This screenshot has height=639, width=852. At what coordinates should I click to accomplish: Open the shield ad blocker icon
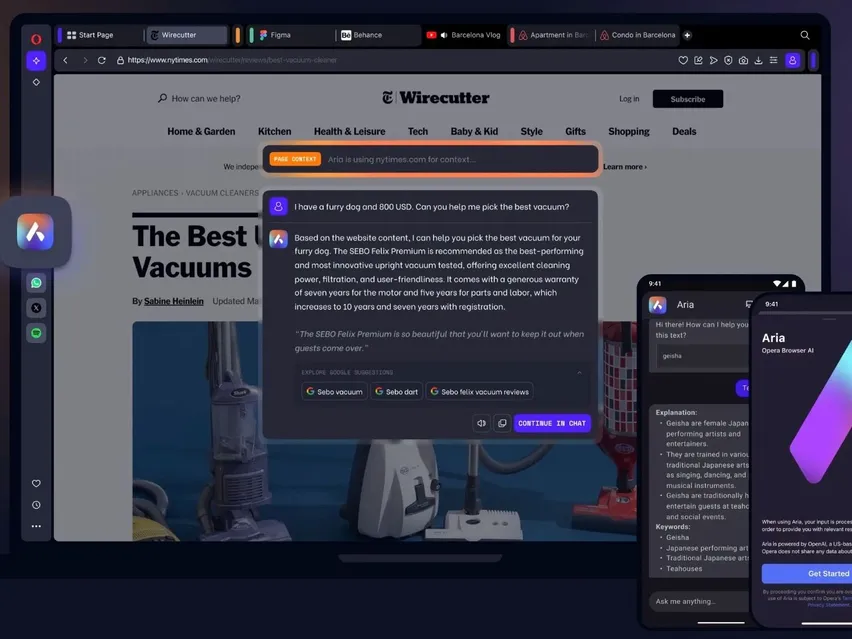pos(728,60)
